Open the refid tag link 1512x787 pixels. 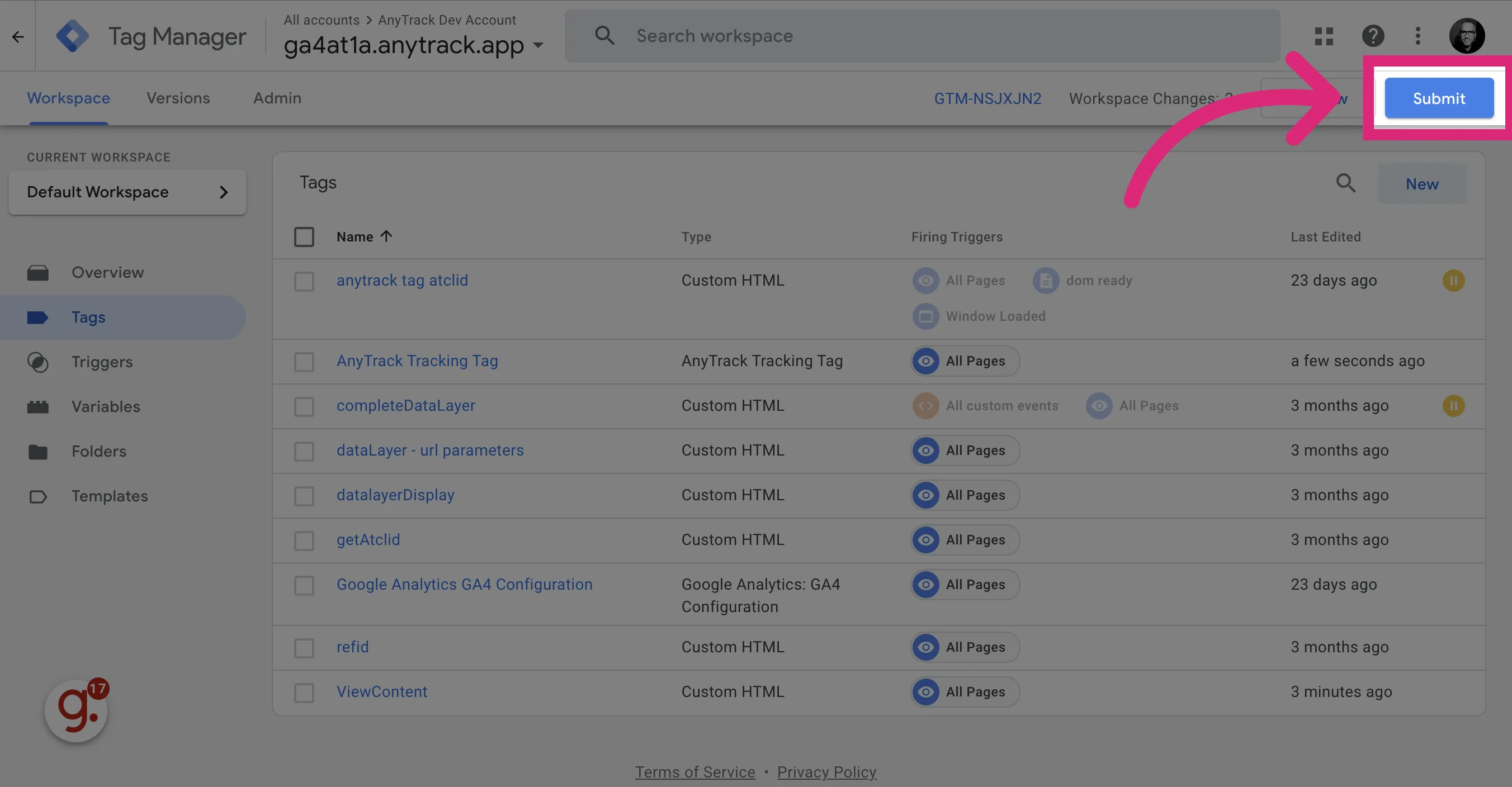click(352, 647)
